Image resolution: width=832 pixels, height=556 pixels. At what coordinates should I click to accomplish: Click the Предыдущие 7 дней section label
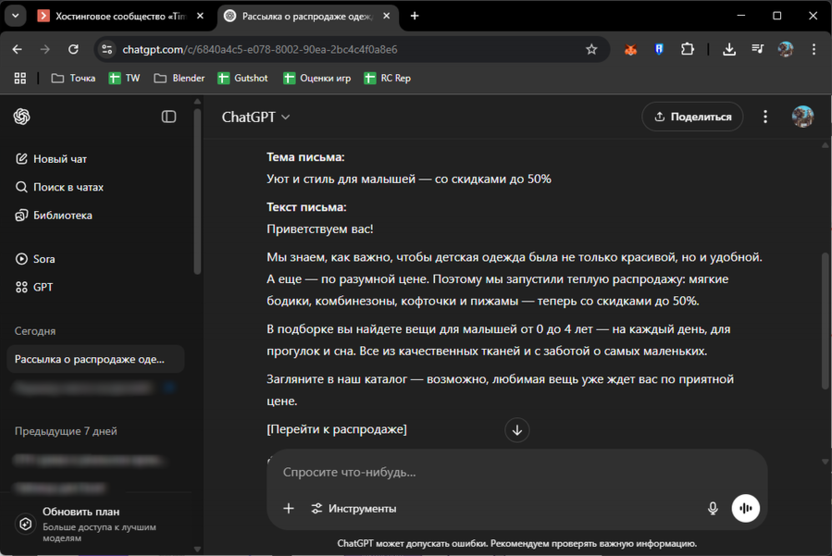tap(66, 431)
